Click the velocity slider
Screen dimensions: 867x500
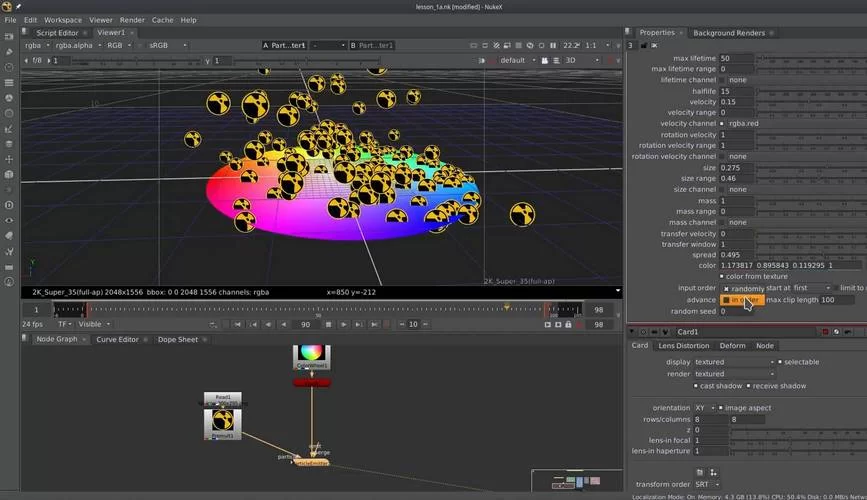[x=811, y=102]
